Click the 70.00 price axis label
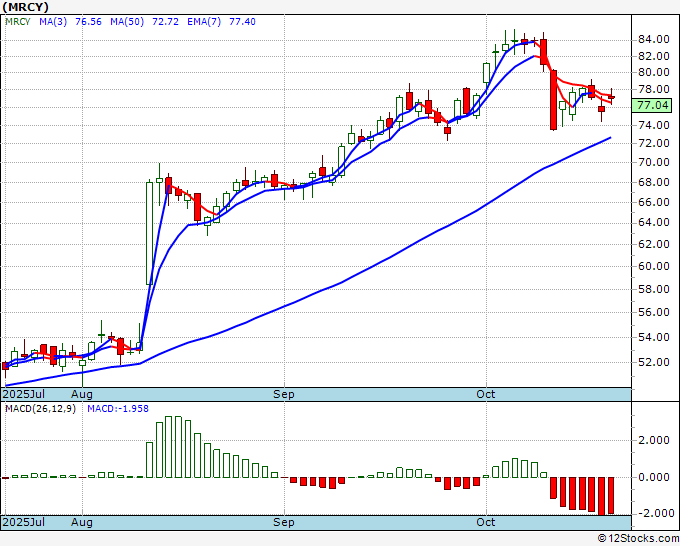Screen dimensions: 680x546 [x=654, y=163]
